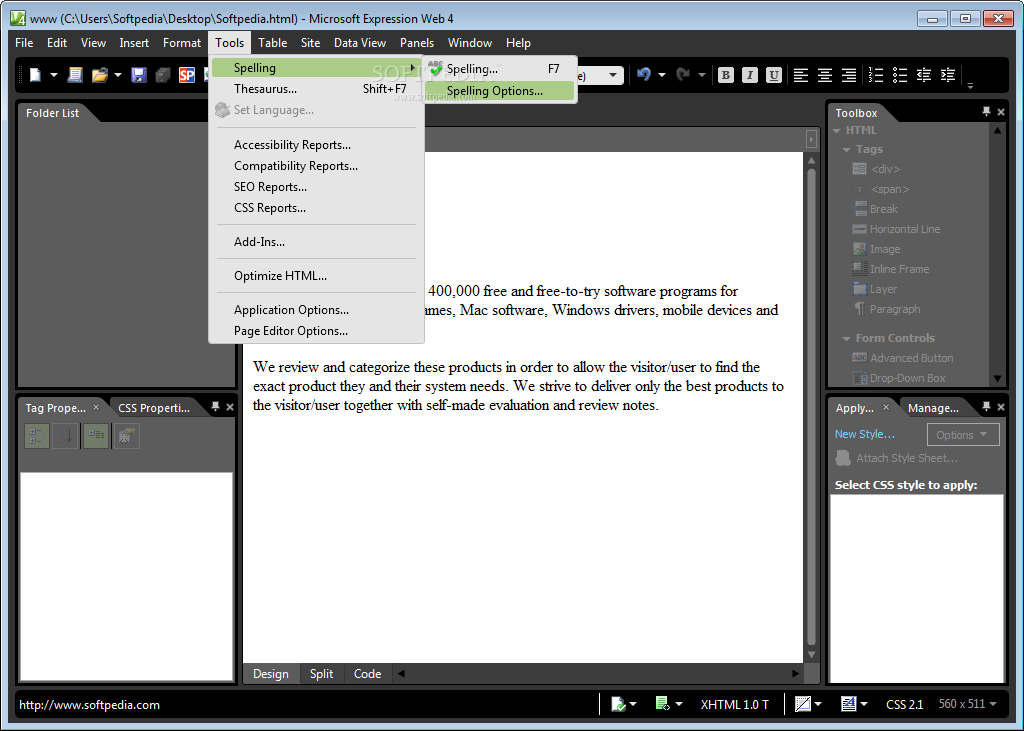Switch to the Split view tab
1024x731 pixels.
[321, 674]
